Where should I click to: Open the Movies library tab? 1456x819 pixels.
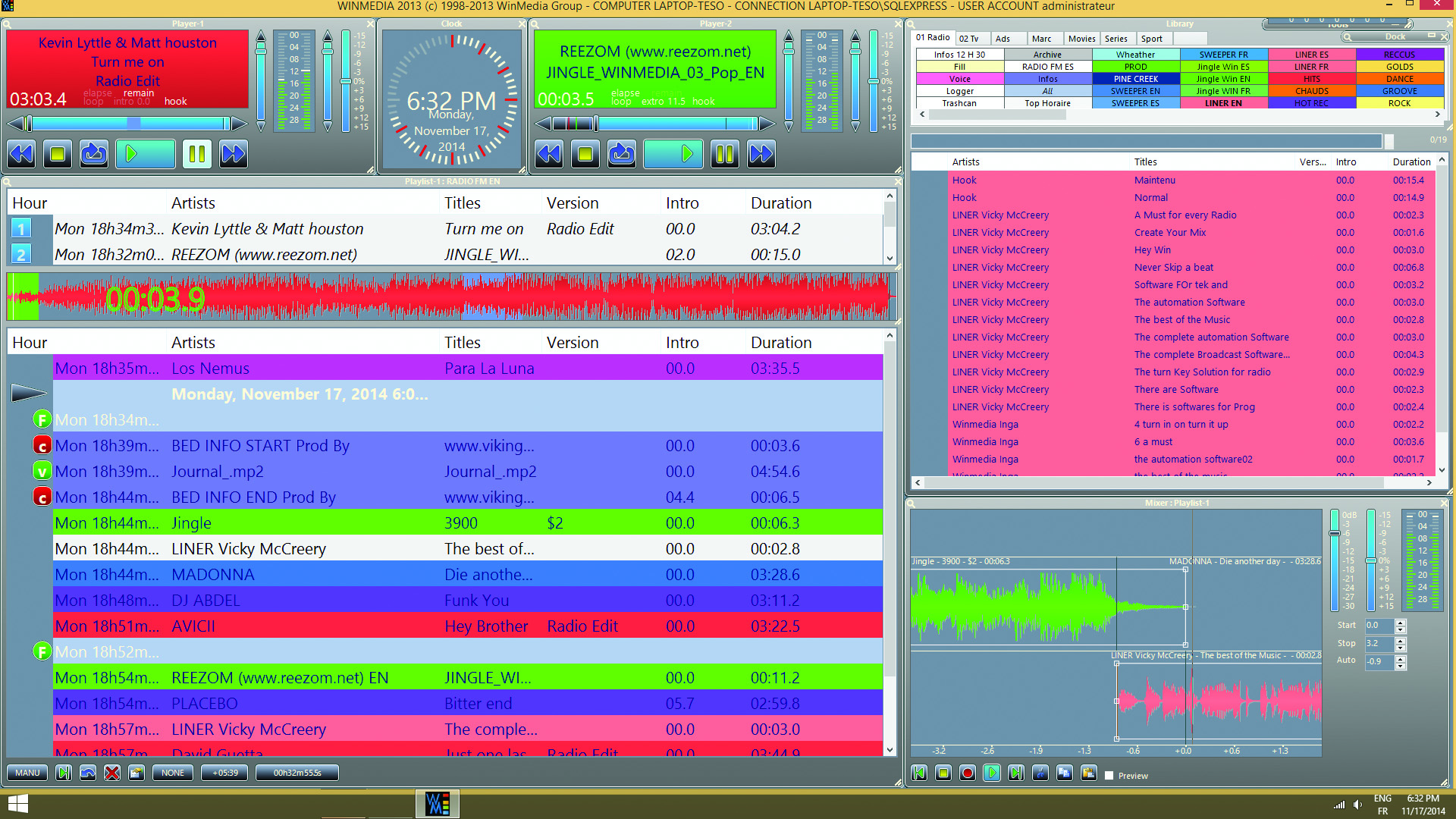(x=1081, y=39)
